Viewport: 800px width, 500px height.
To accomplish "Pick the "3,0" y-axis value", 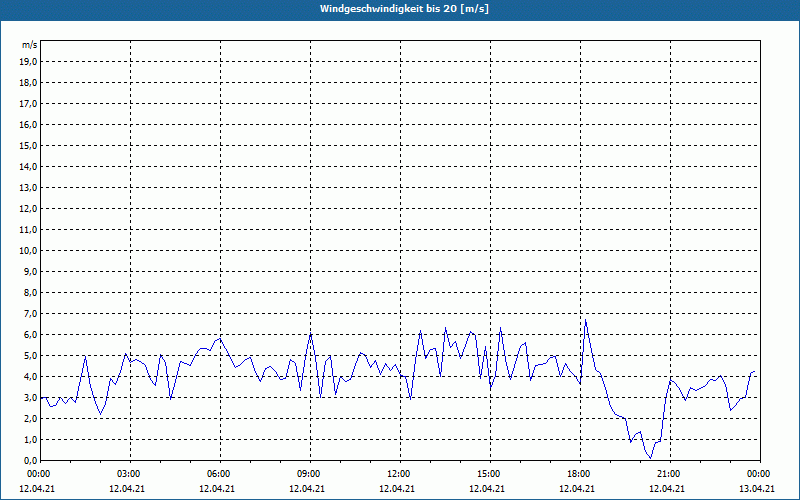I will tap(30, 397).
